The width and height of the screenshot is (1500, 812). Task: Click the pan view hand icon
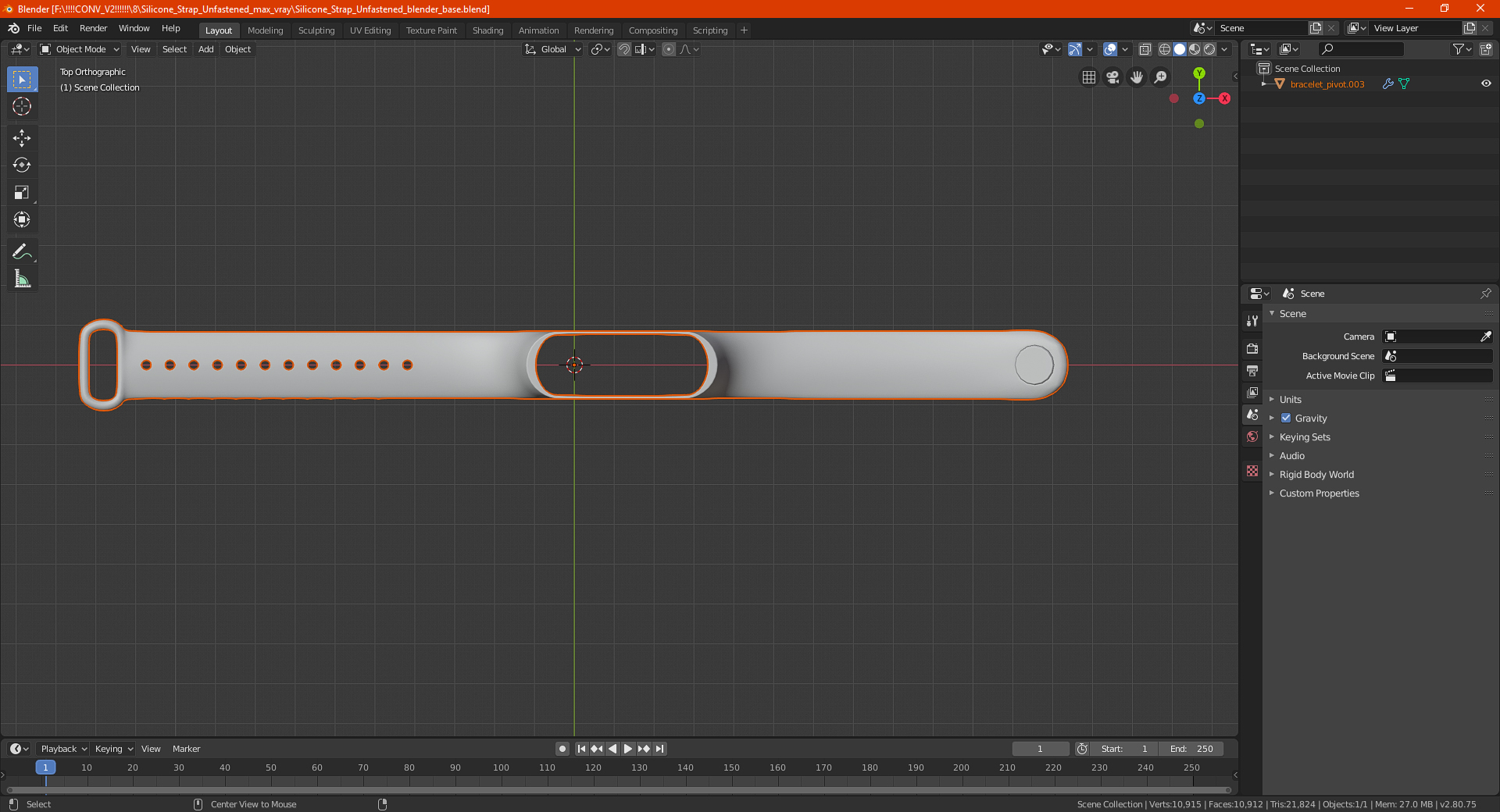click(1137, 77)
